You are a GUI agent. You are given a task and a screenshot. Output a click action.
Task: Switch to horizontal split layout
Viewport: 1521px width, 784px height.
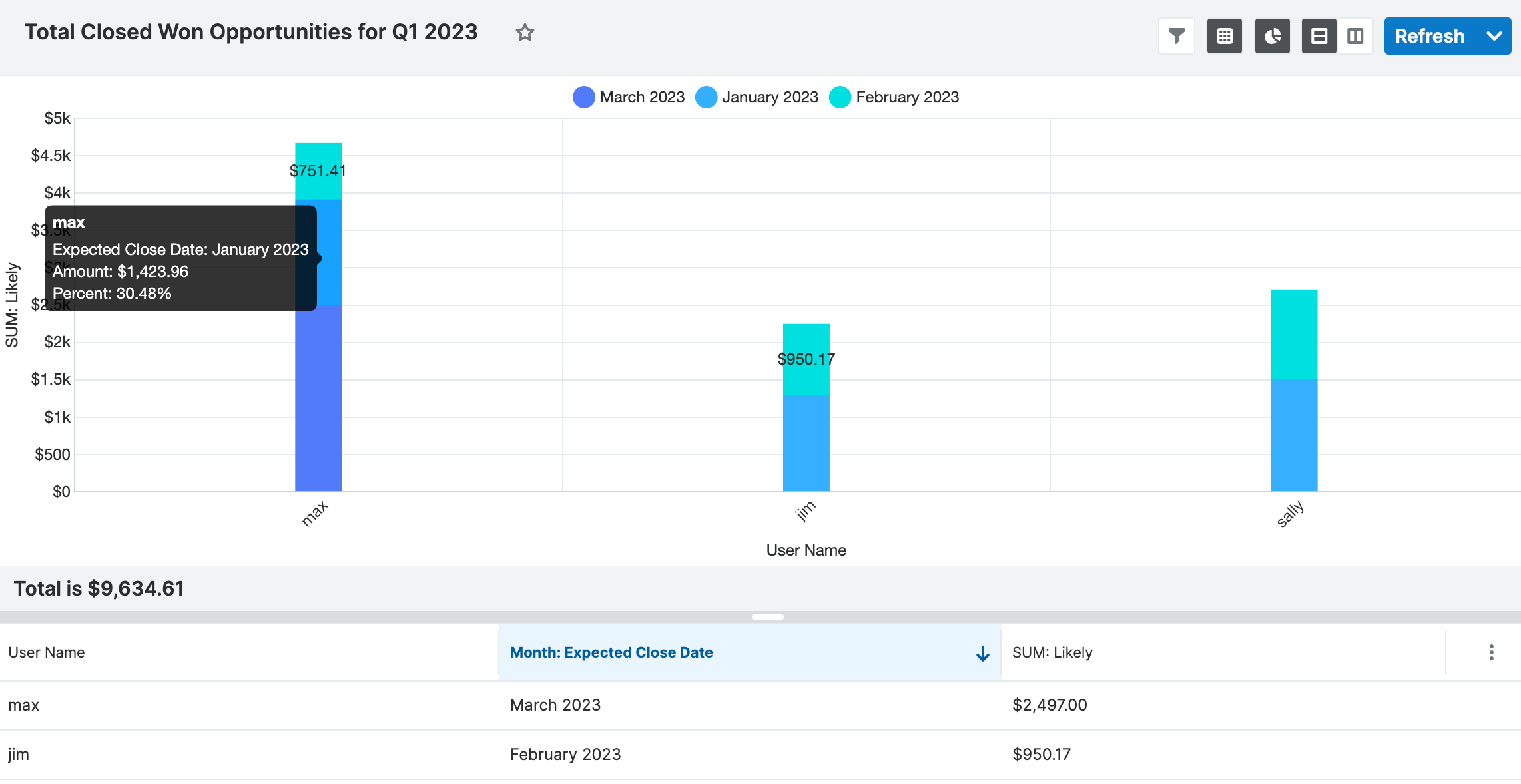click(1319, 36)
